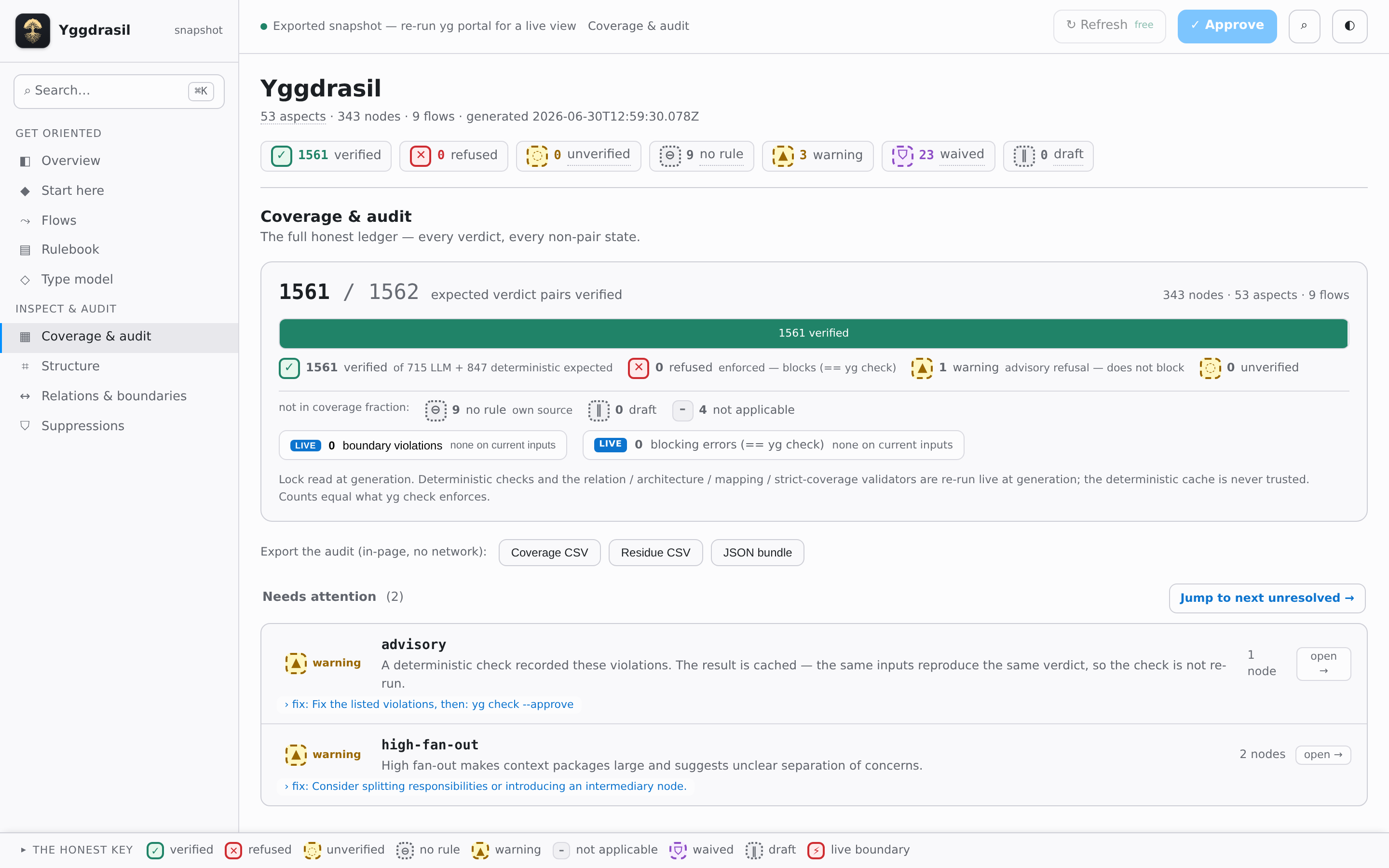Click the Refresh button
The image size is (1389, 868).
pyautogui.click(x=1109, y=26)
